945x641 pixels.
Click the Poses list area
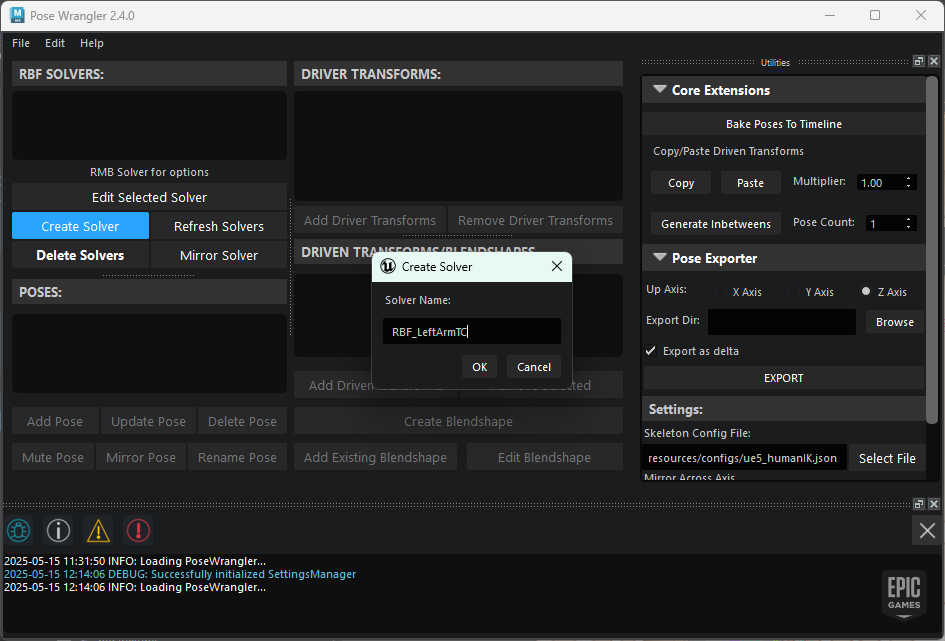(x=149, y=353)
